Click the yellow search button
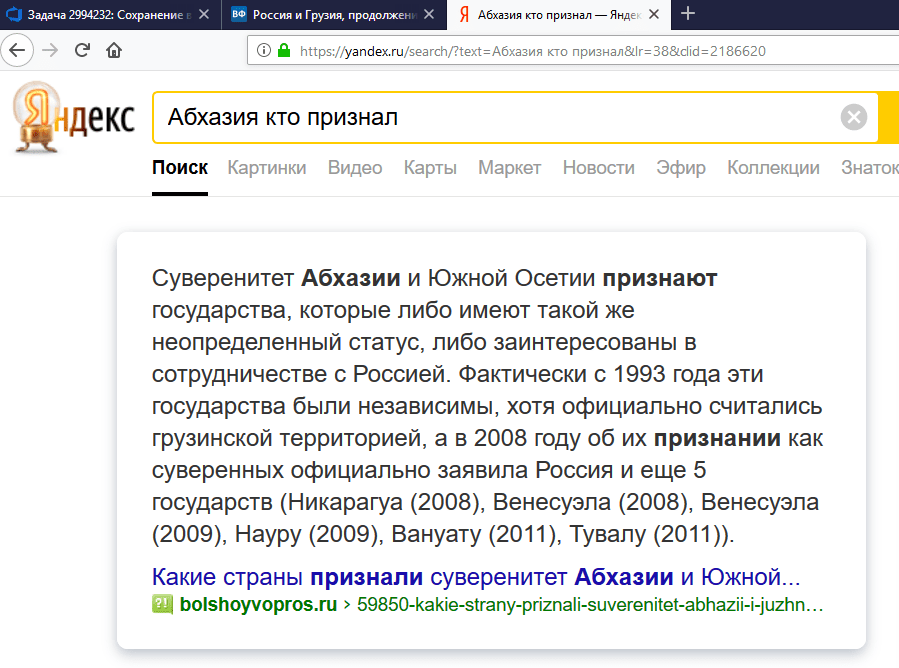This screenshot has height=668, width=899. tap(888, 118)
